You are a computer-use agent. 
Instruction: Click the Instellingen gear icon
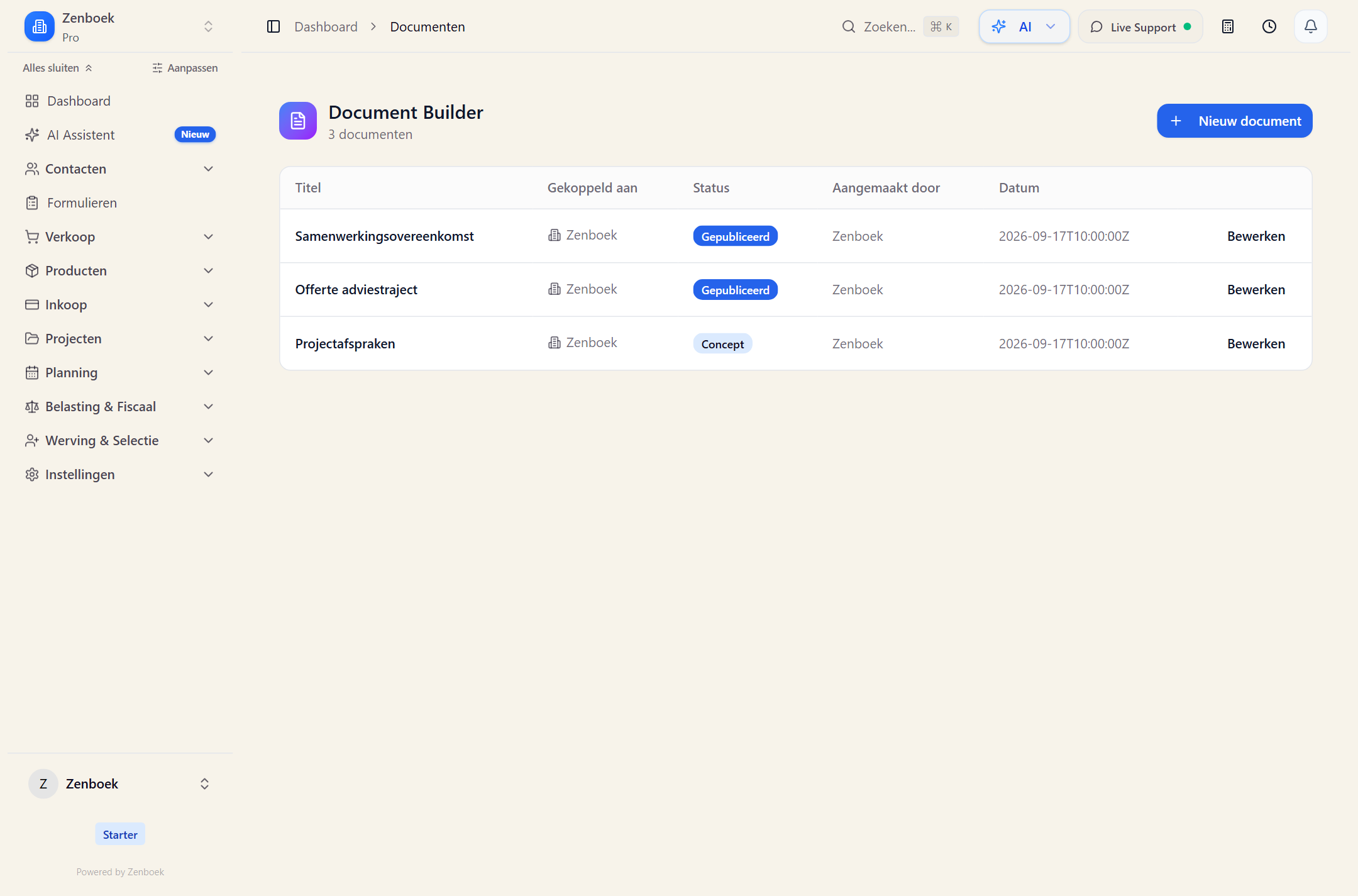pyautogui.click(x=32, y=474)
